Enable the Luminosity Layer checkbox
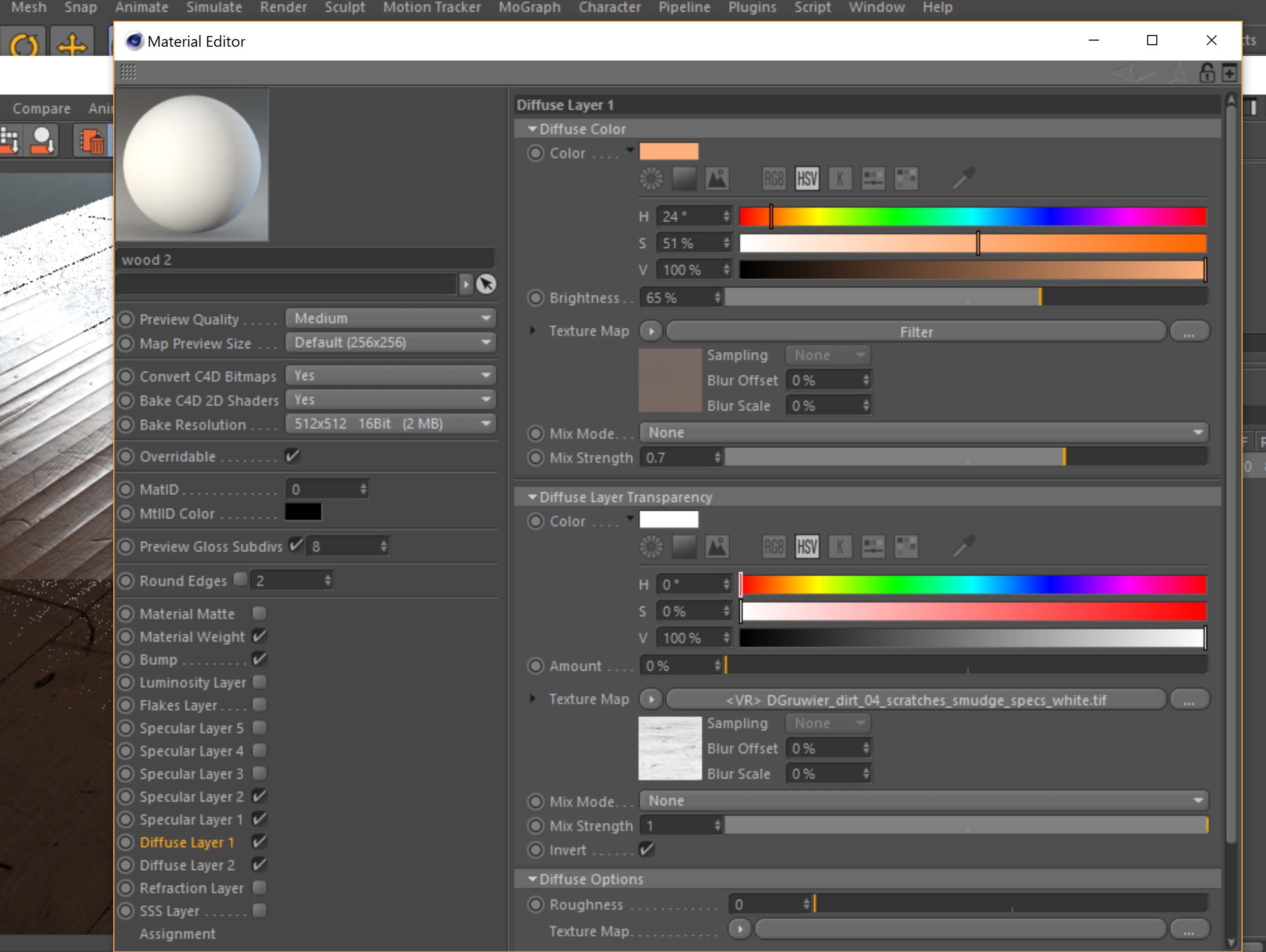 tap(259, 682)
